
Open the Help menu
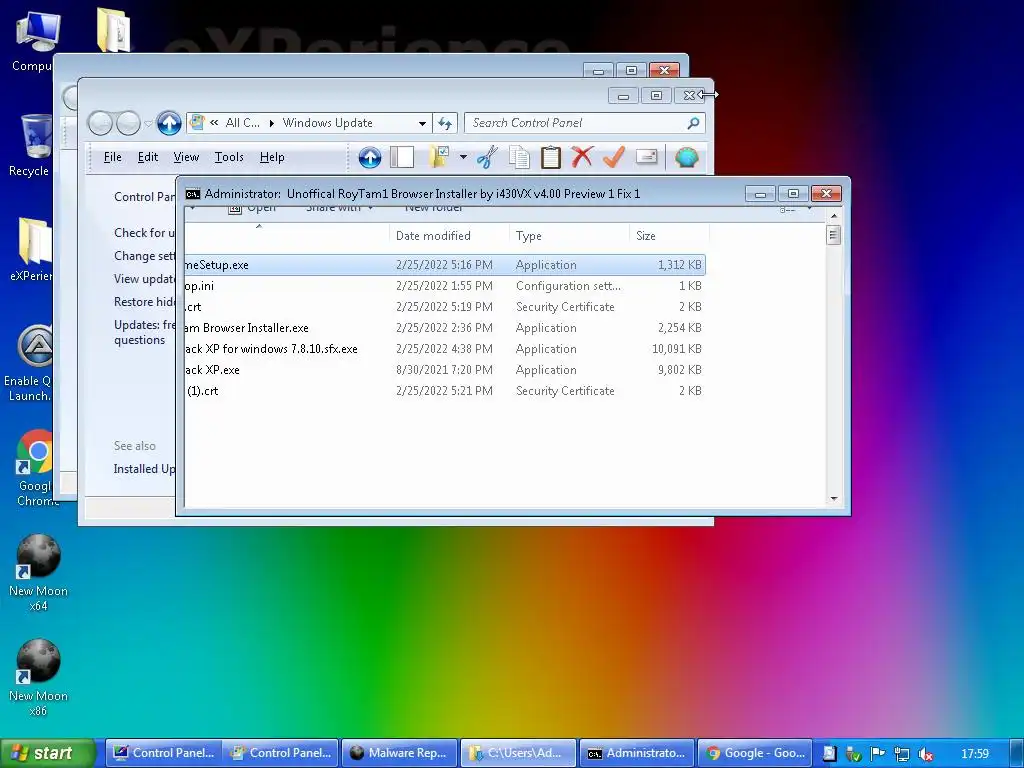tap(272, 157)
